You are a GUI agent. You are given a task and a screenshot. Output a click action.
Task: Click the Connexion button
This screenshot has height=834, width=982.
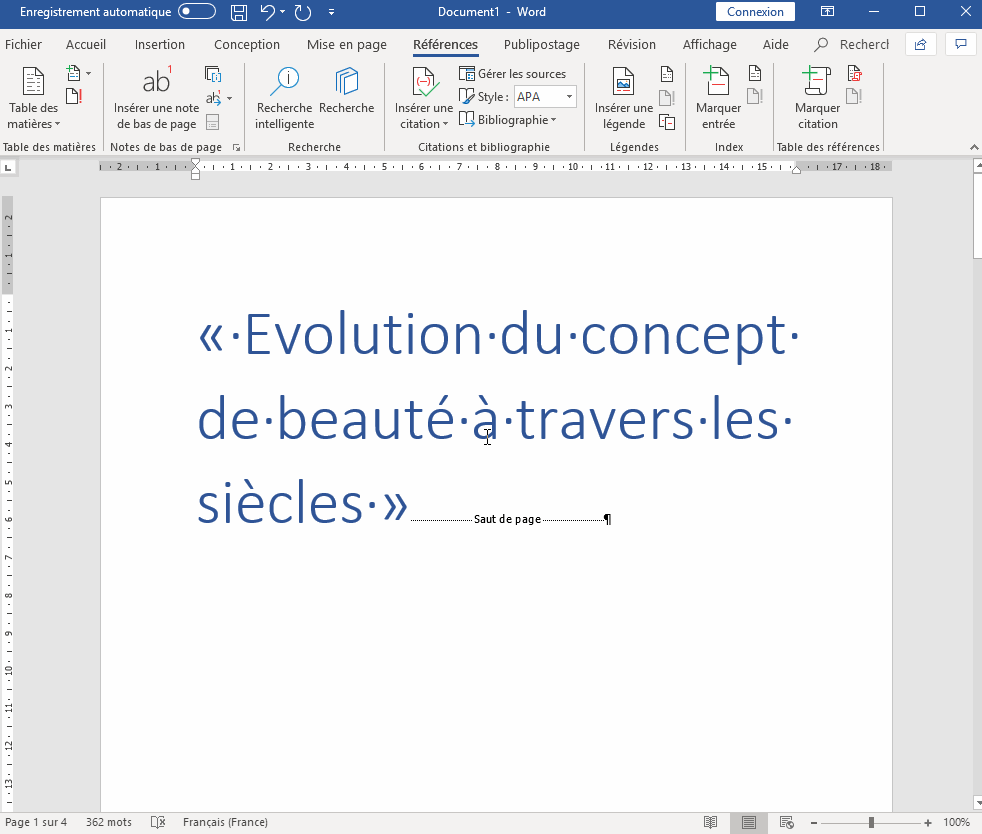point(755,12)
